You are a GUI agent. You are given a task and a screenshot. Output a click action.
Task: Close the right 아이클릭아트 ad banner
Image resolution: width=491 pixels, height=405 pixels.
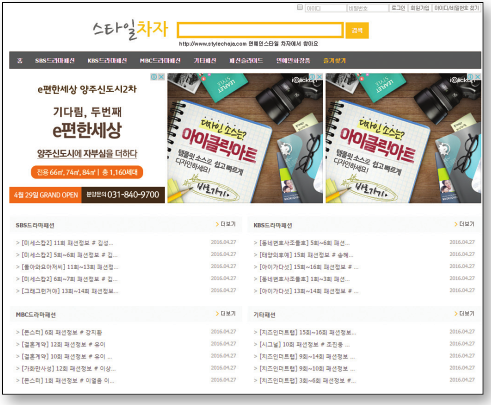tap(477, 77)
